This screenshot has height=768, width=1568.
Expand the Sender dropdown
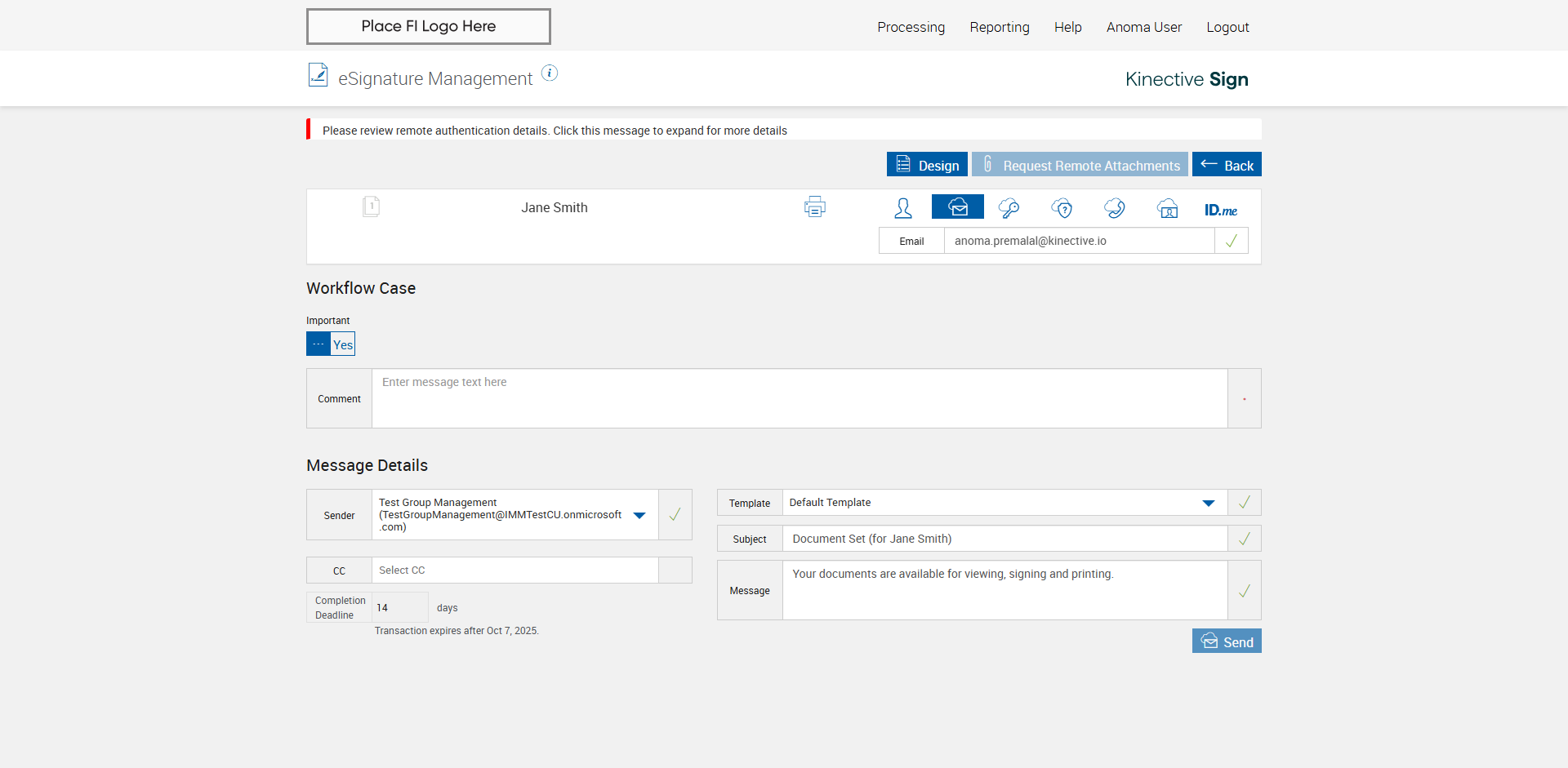[x=639, y=515]
